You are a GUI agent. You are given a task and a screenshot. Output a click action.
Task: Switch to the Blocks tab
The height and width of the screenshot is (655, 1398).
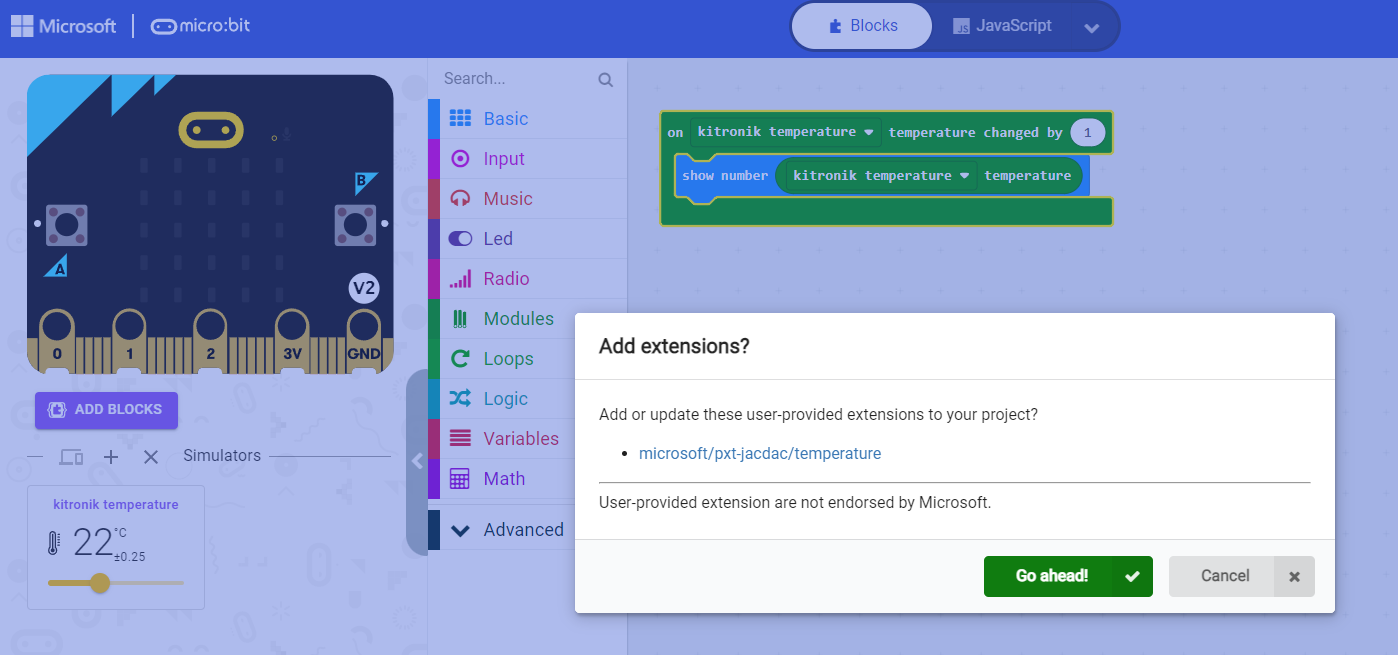[x=861, y=25]
